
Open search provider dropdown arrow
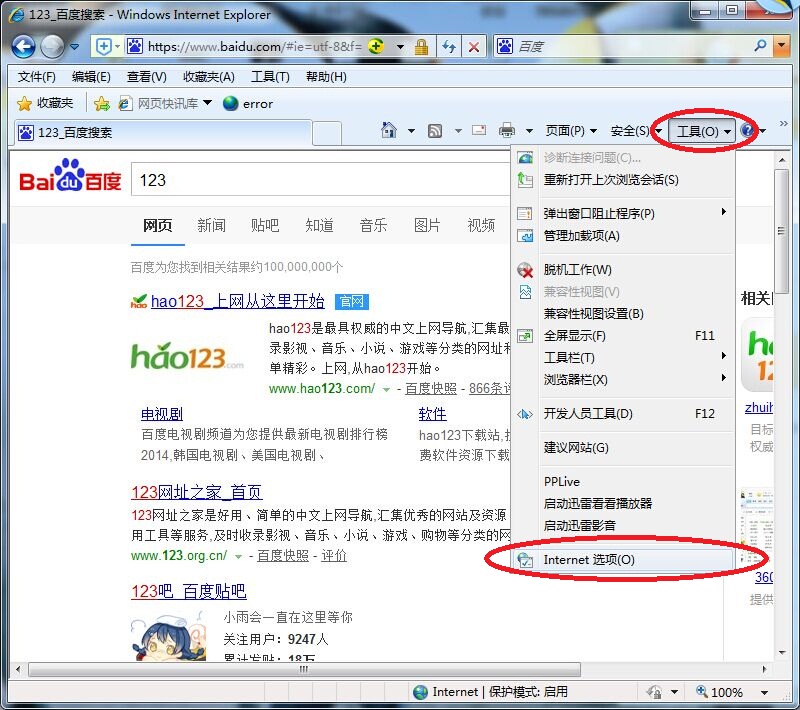[781, 46]
